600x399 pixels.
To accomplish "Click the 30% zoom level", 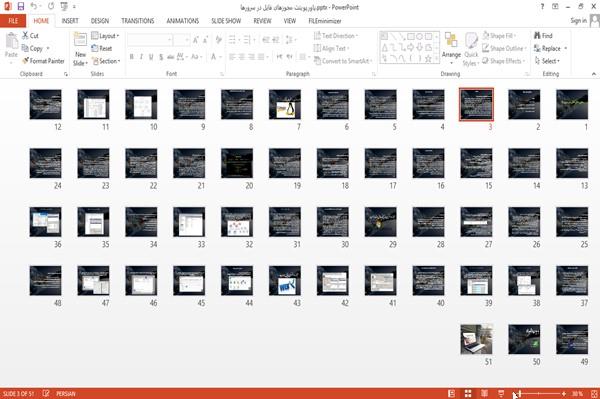I will (x=577, y=394).
